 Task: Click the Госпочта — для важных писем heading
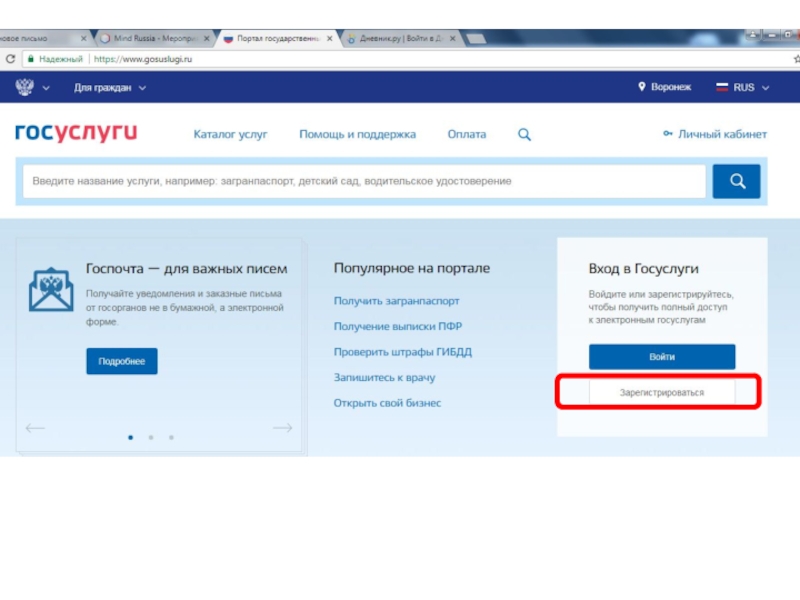[x=186, y=268]
